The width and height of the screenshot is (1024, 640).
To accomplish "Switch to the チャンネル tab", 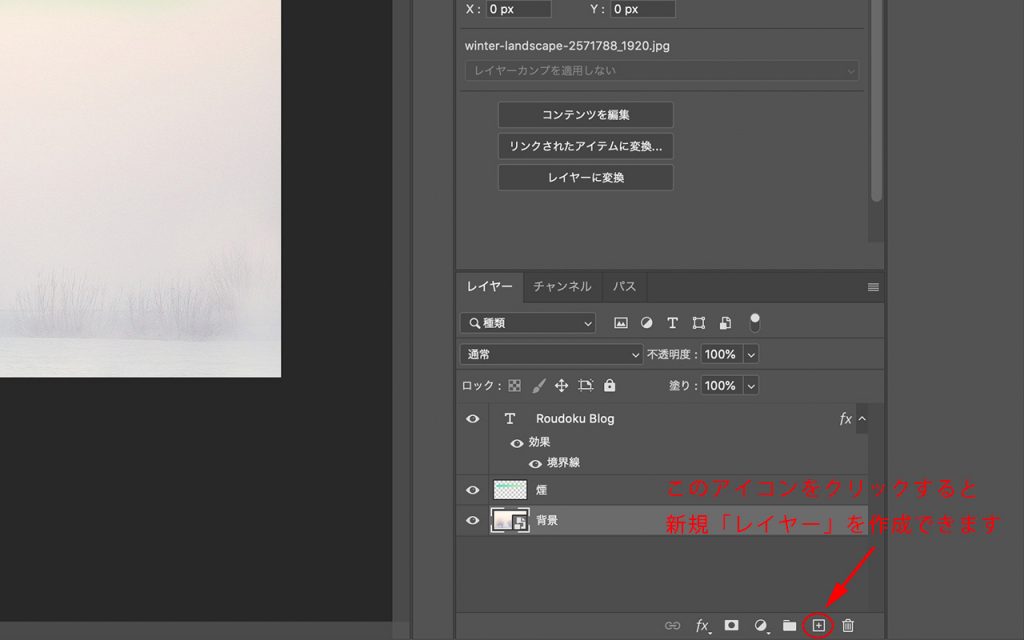I will pos(562,287).
